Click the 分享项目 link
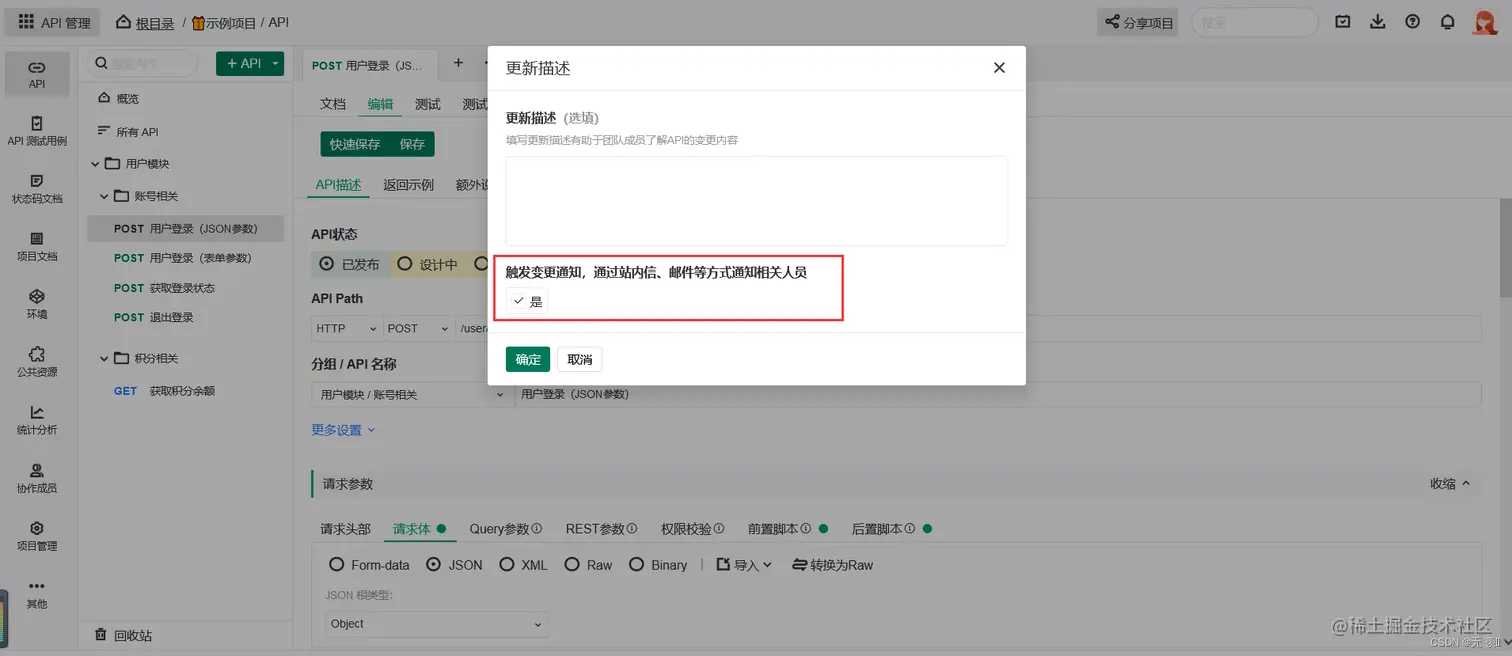 [x=1137, y=21]
